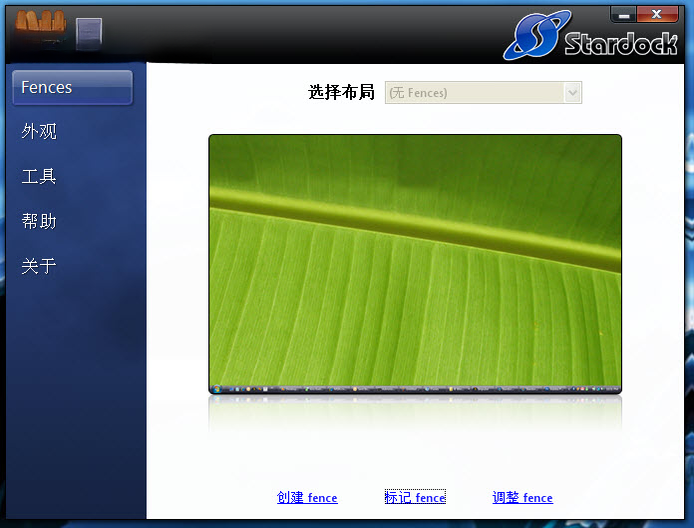Minimize the Fences settings window
Image resolution: width=694 pixels, height=528 pixels.
coord(624,15)
